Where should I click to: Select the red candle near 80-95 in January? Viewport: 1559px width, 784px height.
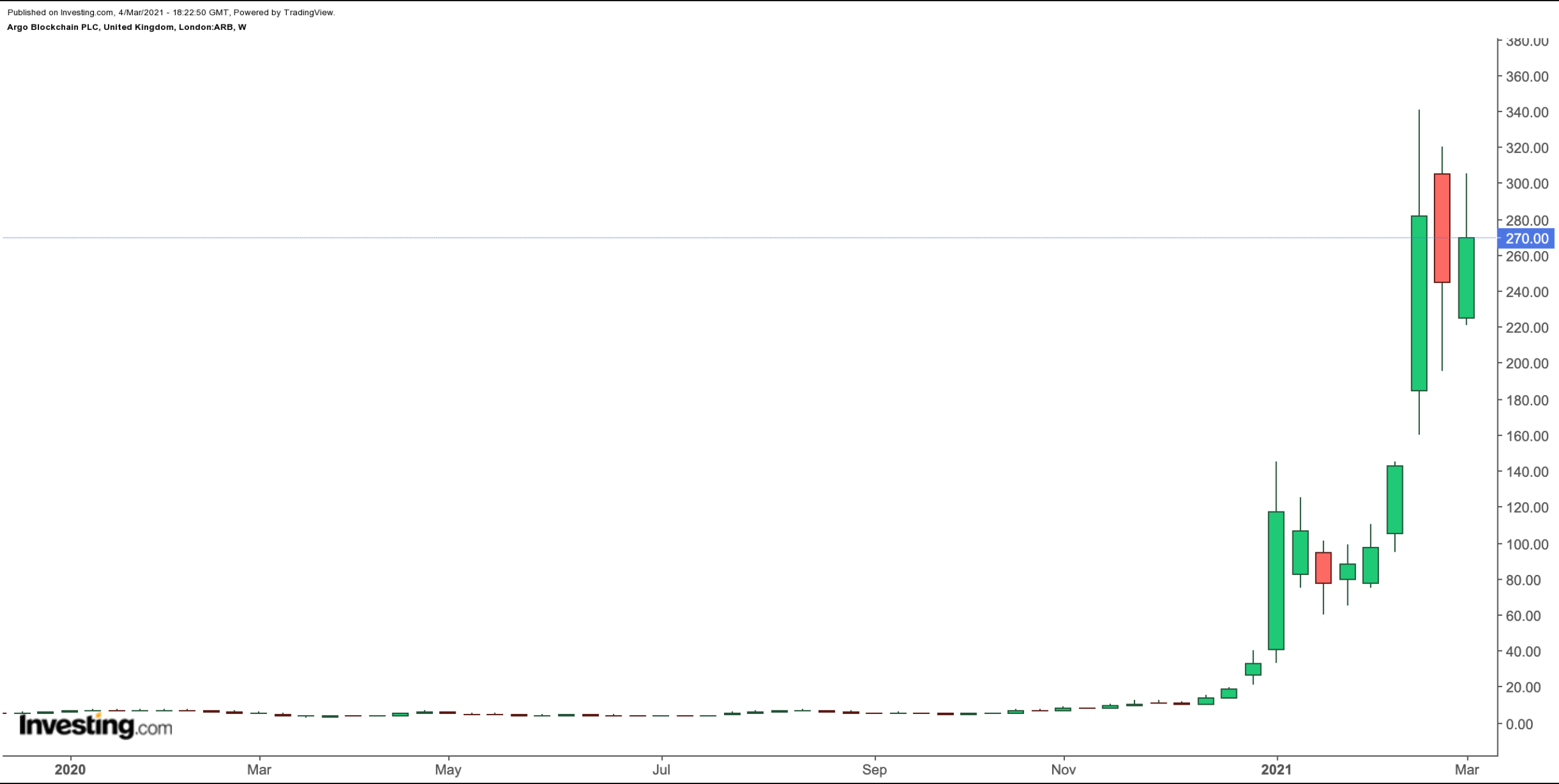1324,568
